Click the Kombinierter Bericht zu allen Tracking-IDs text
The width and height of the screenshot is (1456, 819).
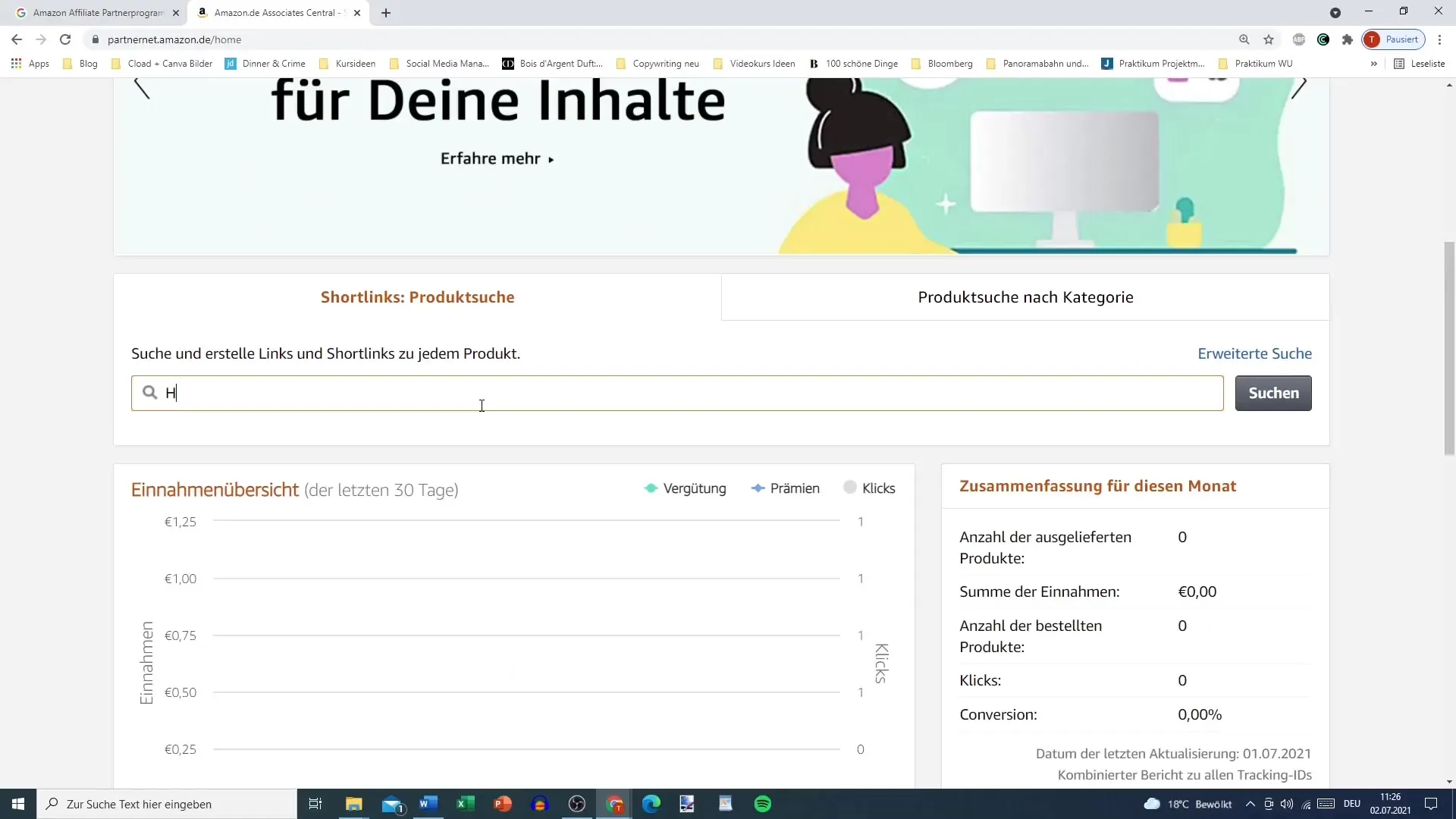1185,775
